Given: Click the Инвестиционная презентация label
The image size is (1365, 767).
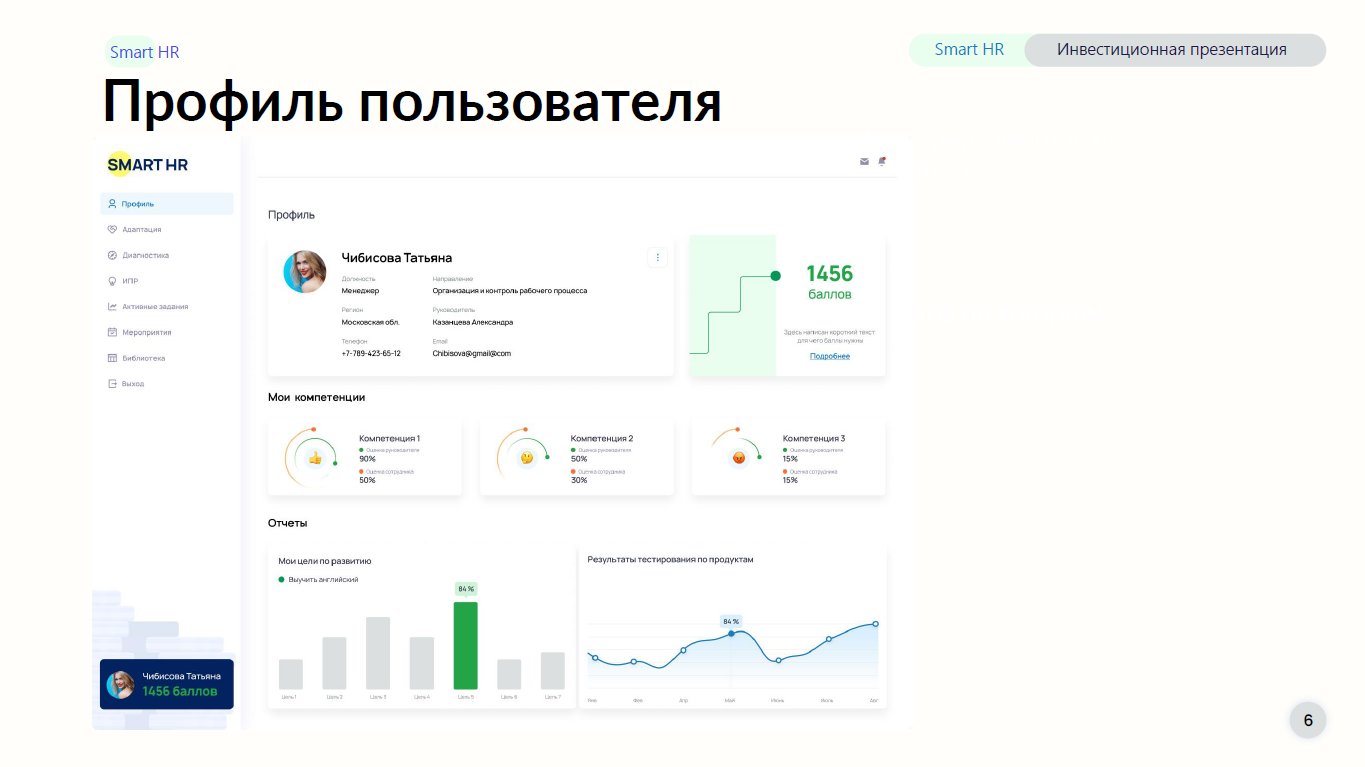Looking at the screenshot, I should pyautogui.click(x=1172, y=49).
